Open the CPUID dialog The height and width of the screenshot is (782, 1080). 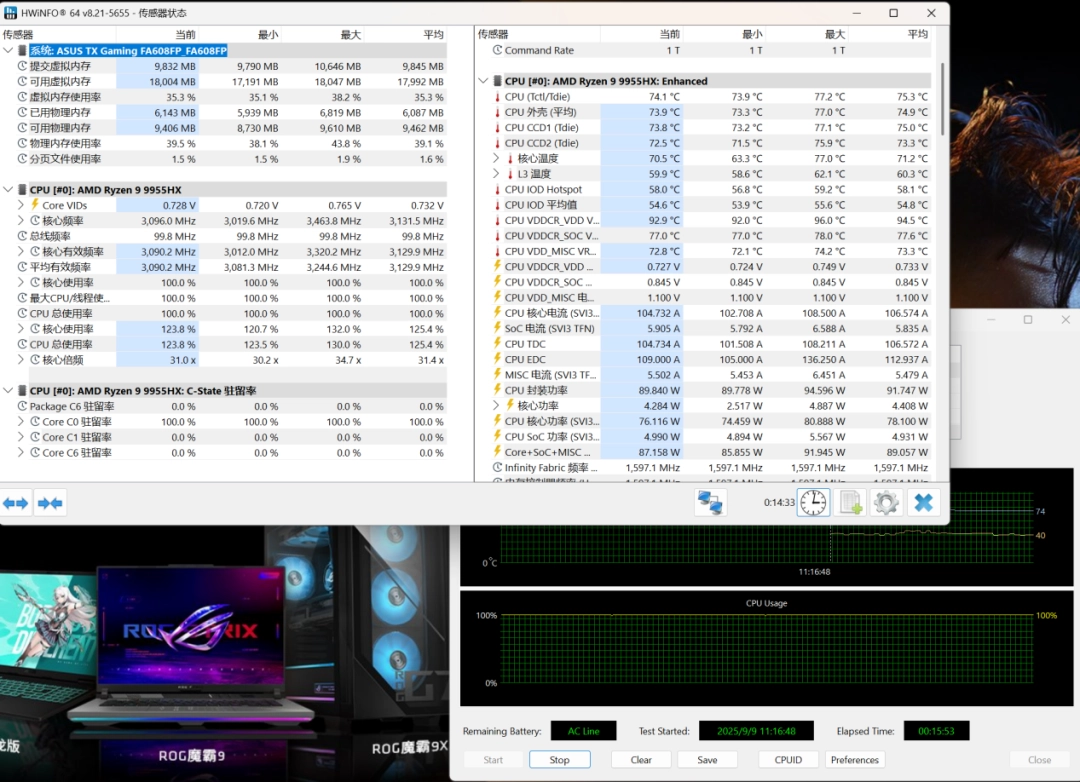(x=788, y=760)
